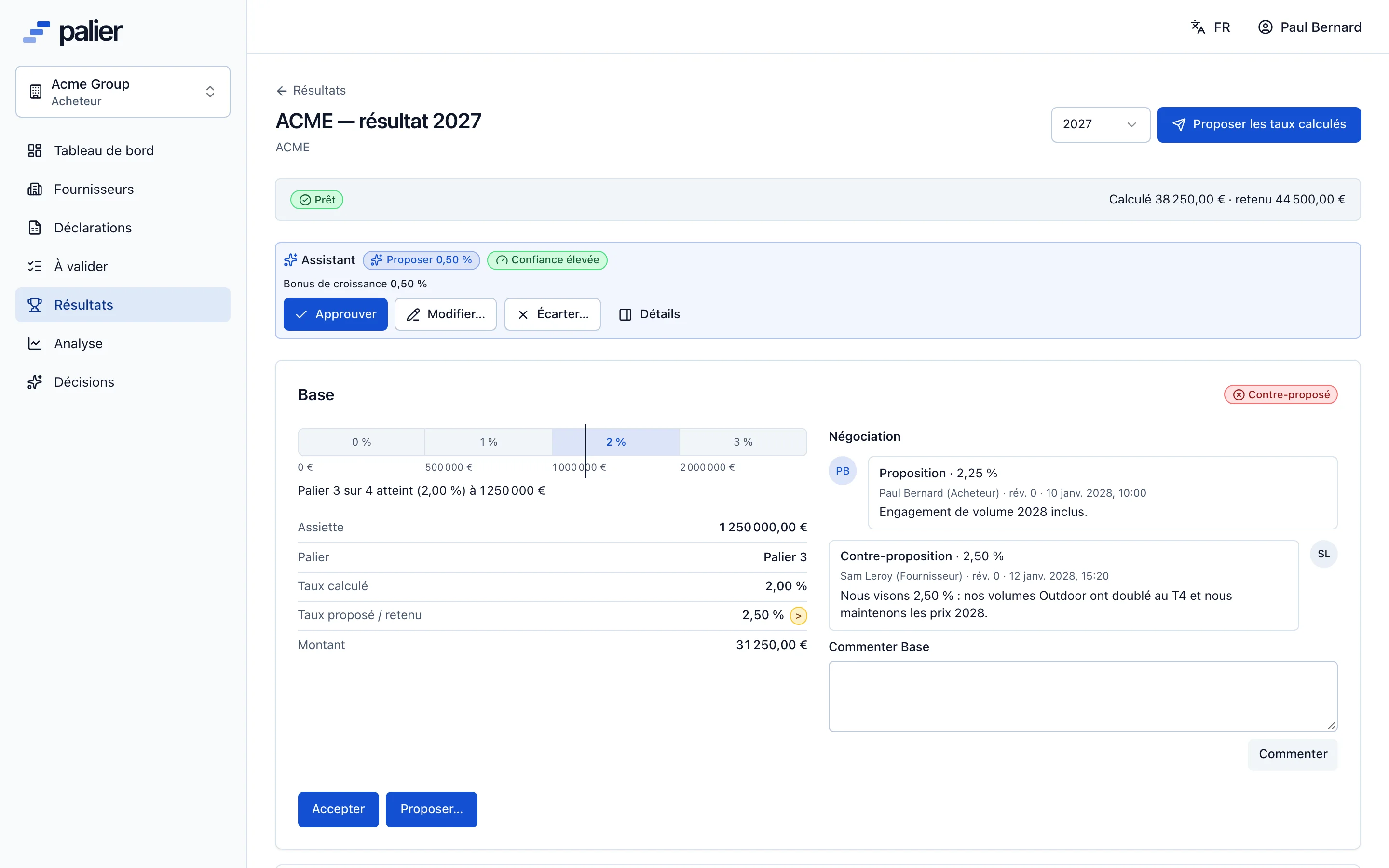Select the 3 % tier segment
This screenshot has height=868, width=1389.
tap(743, 442)
